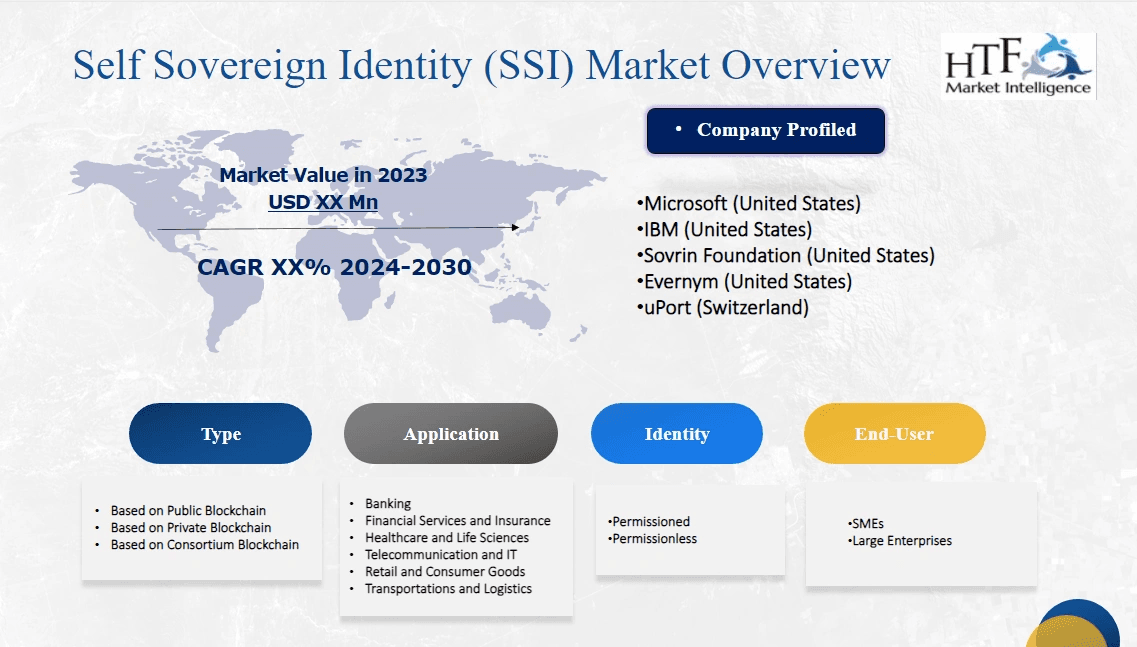The image size is (1137, 647).
Task: Select the Identity category pill
Action: [x=677, y=434]
